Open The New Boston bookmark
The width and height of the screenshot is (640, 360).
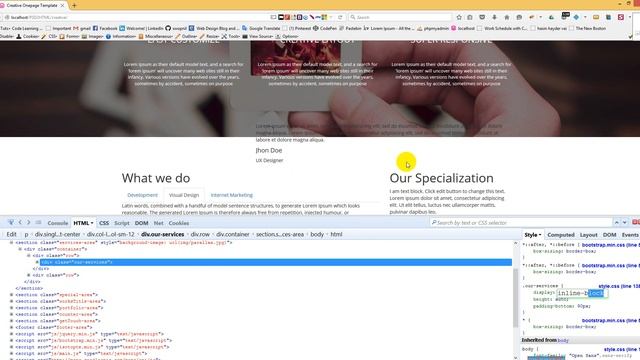588,28
